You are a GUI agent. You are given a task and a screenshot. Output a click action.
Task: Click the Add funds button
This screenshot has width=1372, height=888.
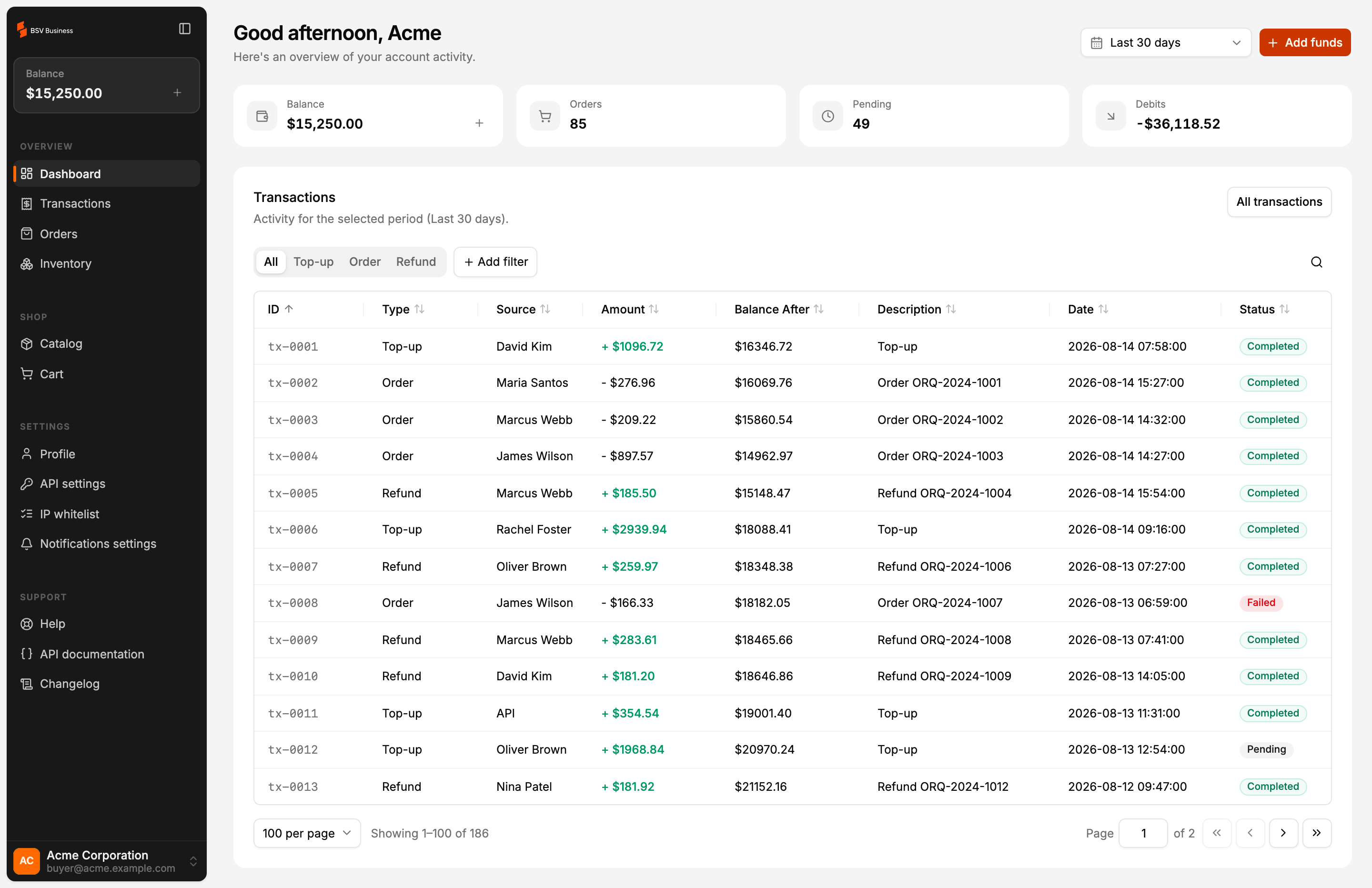(x=1304, y=43)
